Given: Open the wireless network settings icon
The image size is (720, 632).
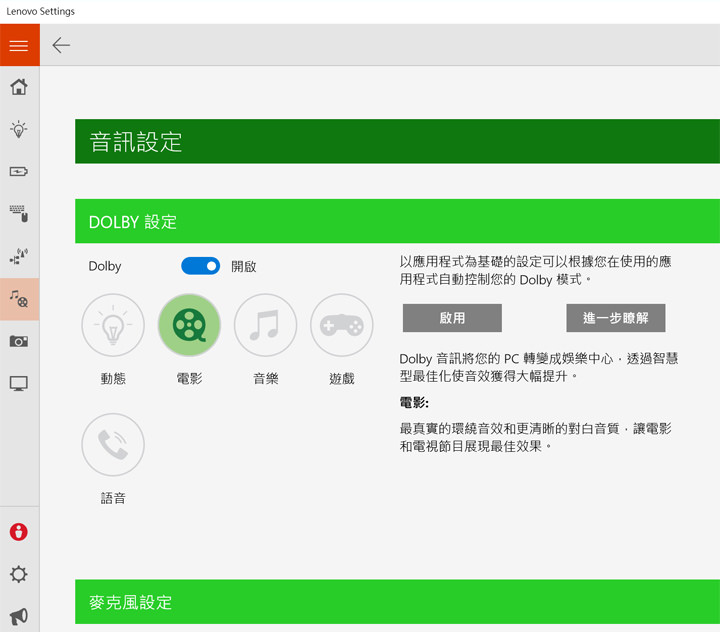Looking at the screenshot, I should 19,256.
